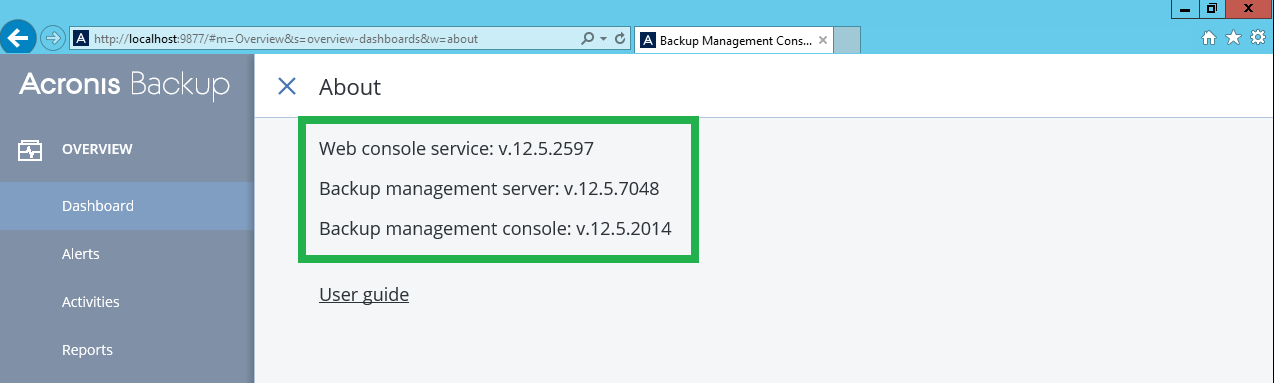Click the About panel title
1274x383 pixels.
350,87
